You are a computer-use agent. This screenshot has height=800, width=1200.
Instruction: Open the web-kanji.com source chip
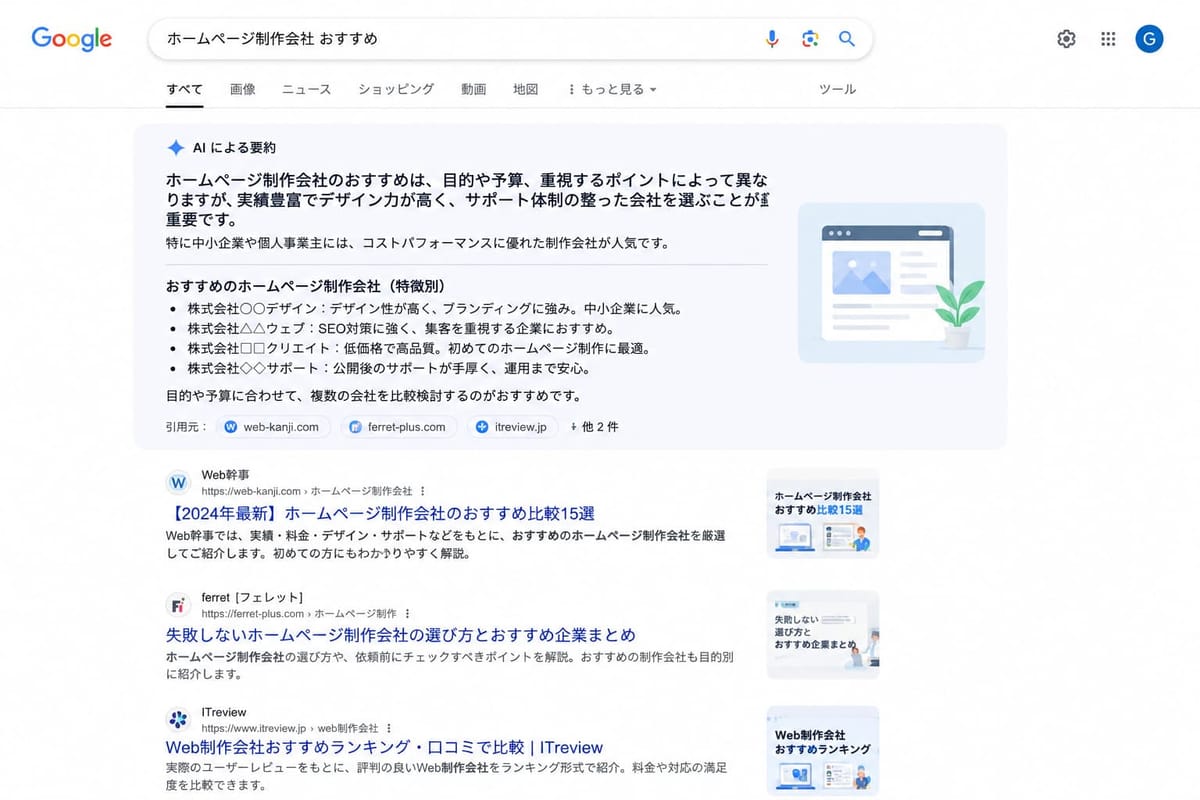point(273,427)
